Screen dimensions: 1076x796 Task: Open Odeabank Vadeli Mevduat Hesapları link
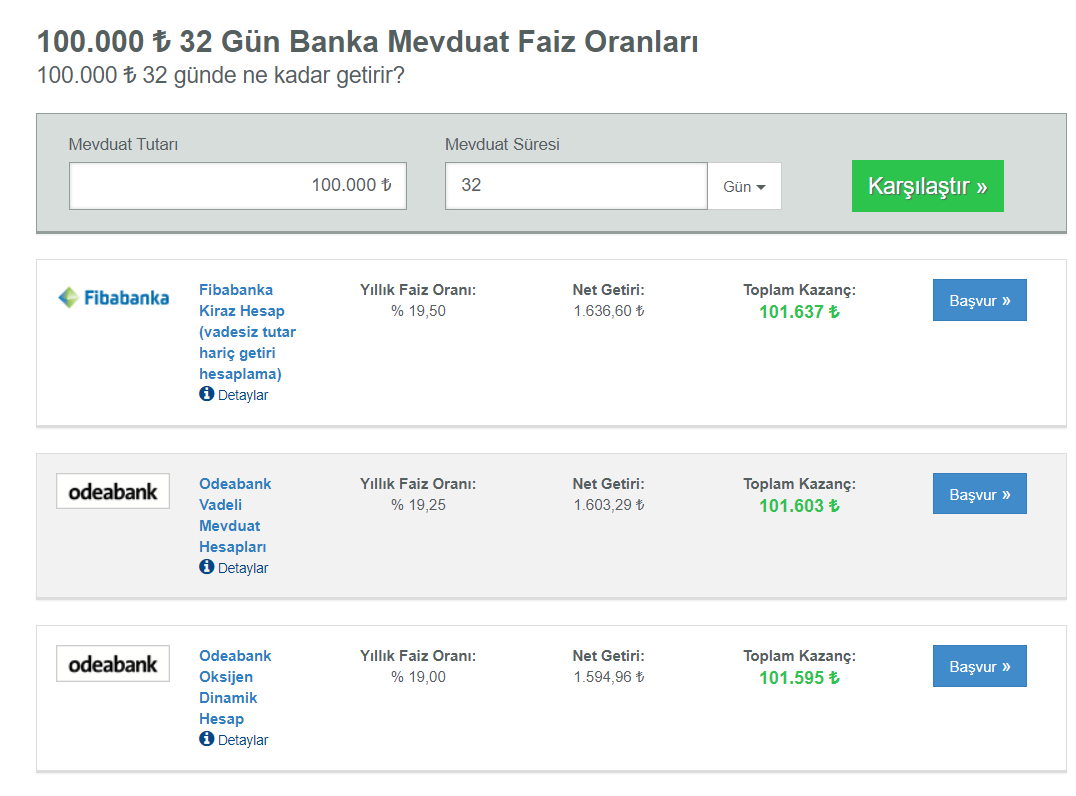click(235, 515)
